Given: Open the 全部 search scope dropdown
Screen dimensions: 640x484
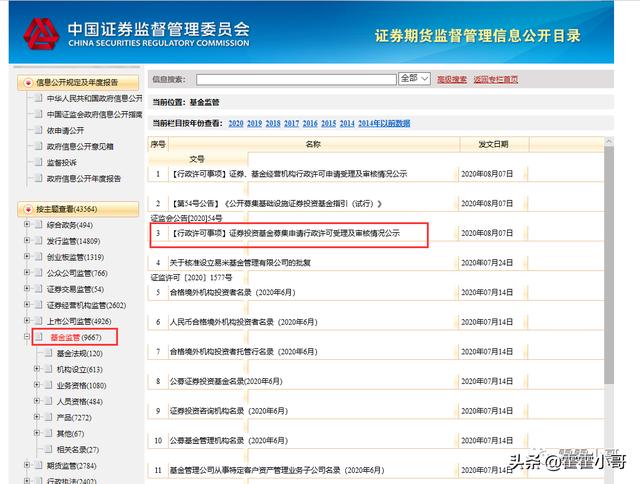Looking at the screenshot, I should (x=414, y=78).
